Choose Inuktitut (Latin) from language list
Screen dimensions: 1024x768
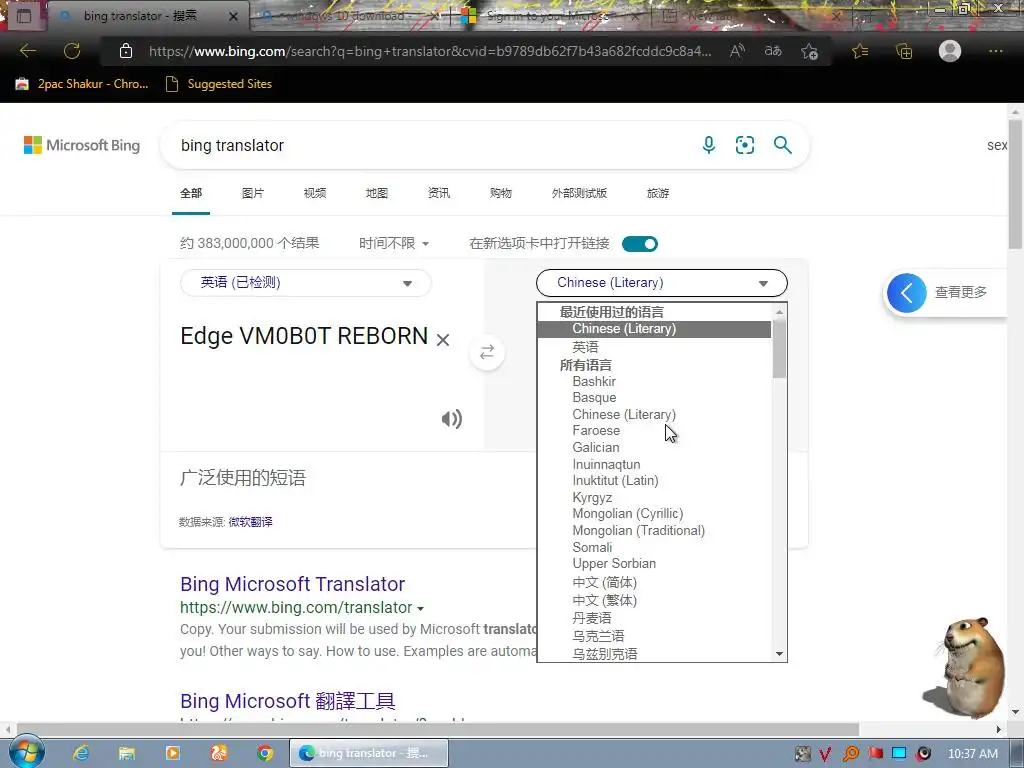[x=615, y=481]
